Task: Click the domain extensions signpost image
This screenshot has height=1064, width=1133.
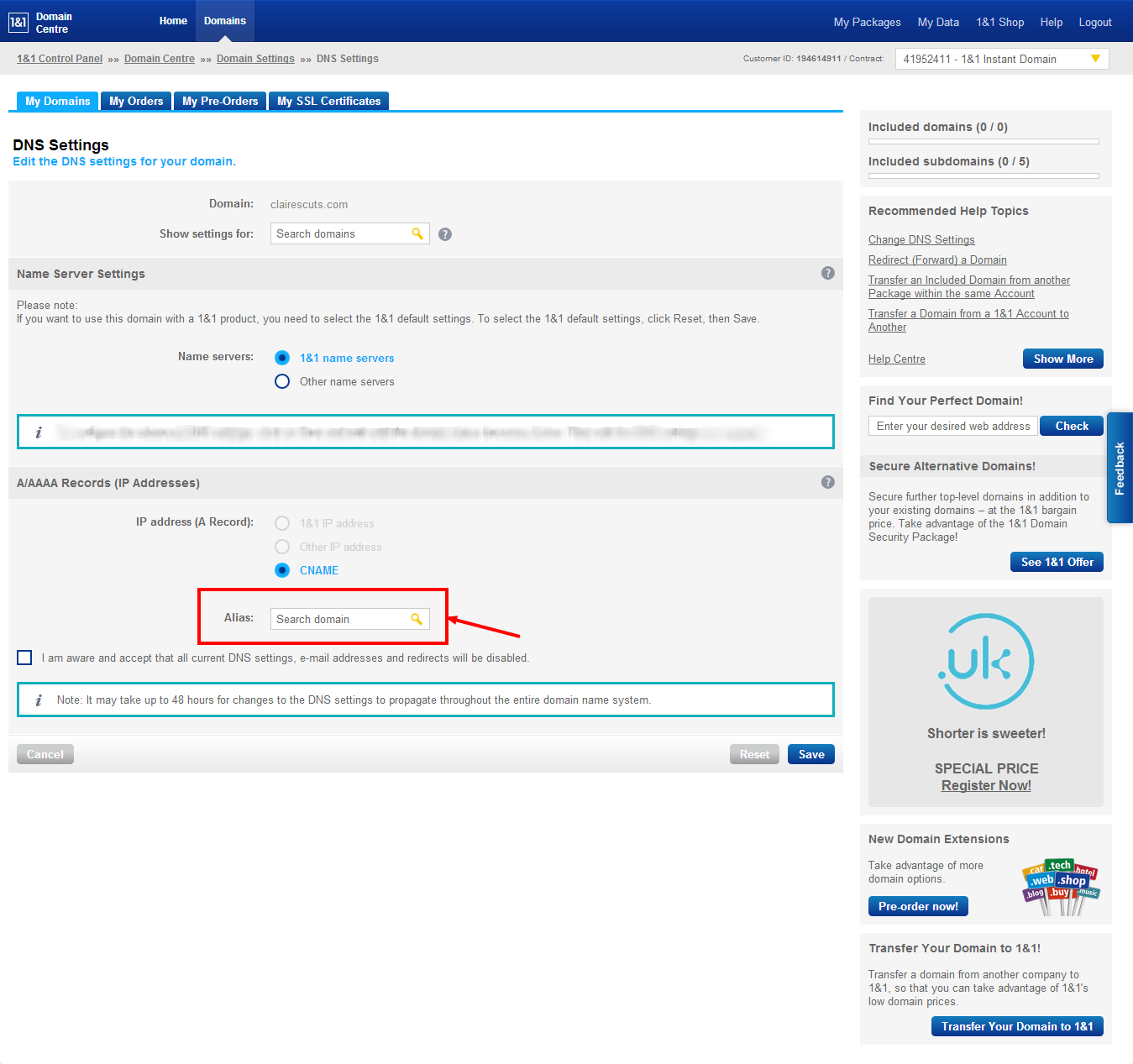Action: [x=1060, y=887]
